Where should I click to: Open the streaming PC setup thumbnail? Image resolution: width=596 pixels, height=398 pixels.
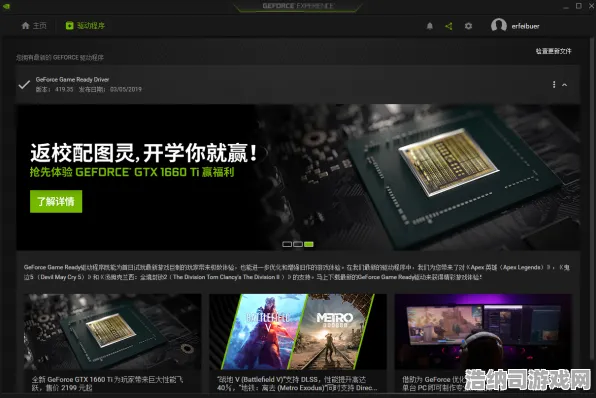483,331
